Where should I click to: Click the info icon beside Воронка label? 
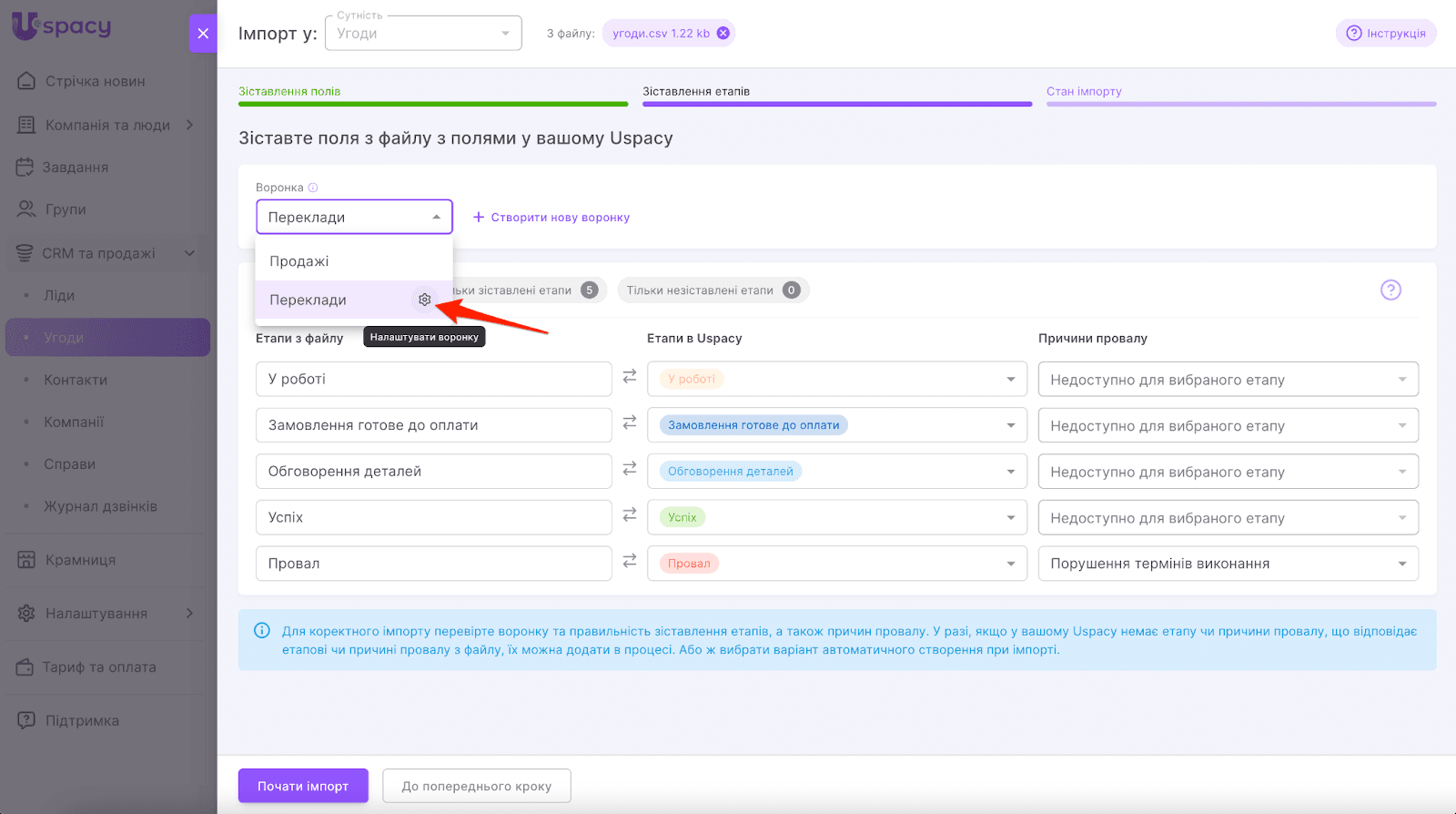click(313, 188)
